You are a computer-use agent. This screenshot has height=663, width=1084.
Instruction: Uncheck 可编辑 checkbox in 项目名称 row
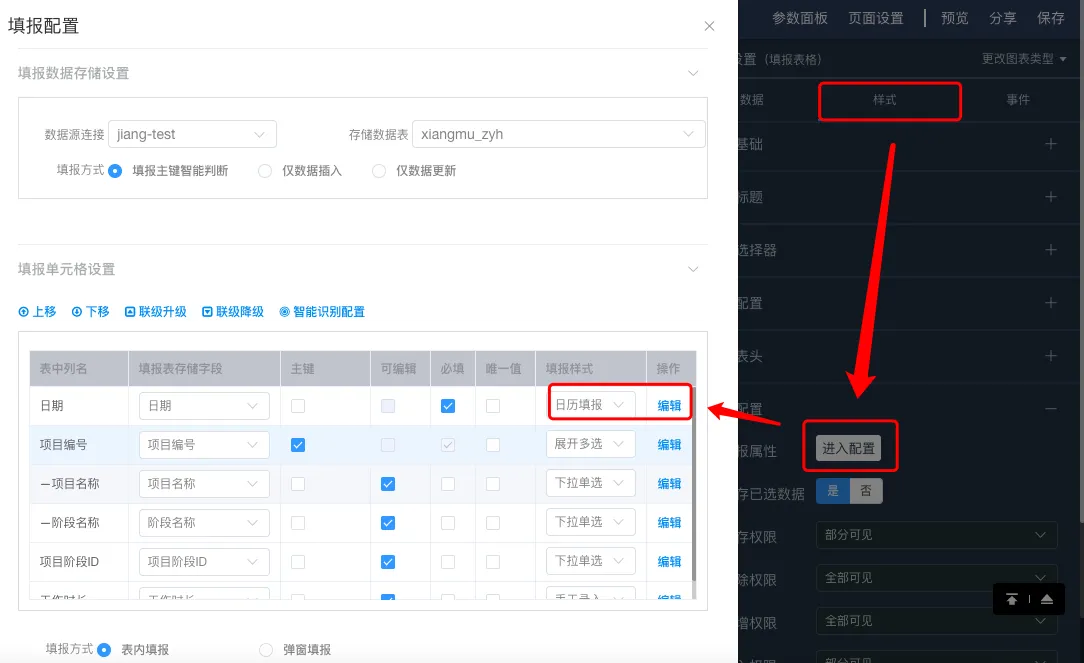(388, 484)
